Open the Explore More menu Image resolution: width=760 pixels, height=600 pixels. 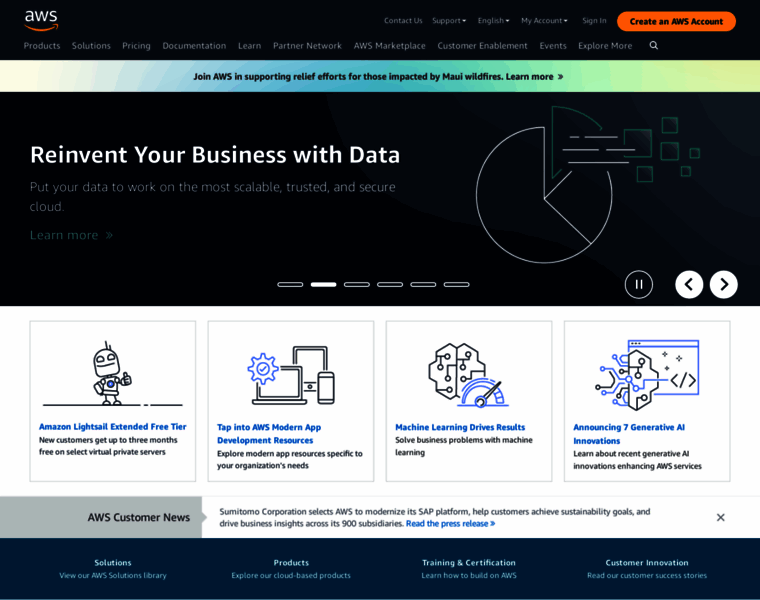[x=605, y=46]
